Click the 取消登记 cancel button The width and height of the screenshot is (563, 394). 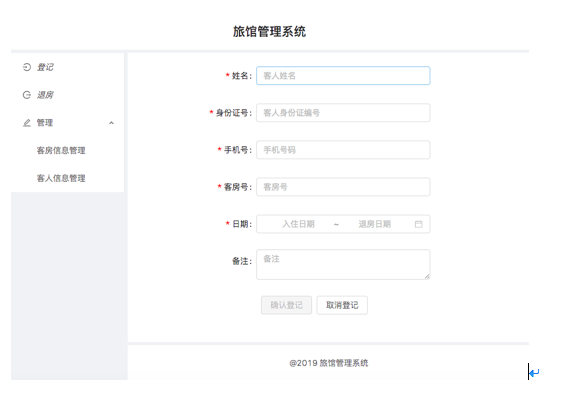click(342, 305)
